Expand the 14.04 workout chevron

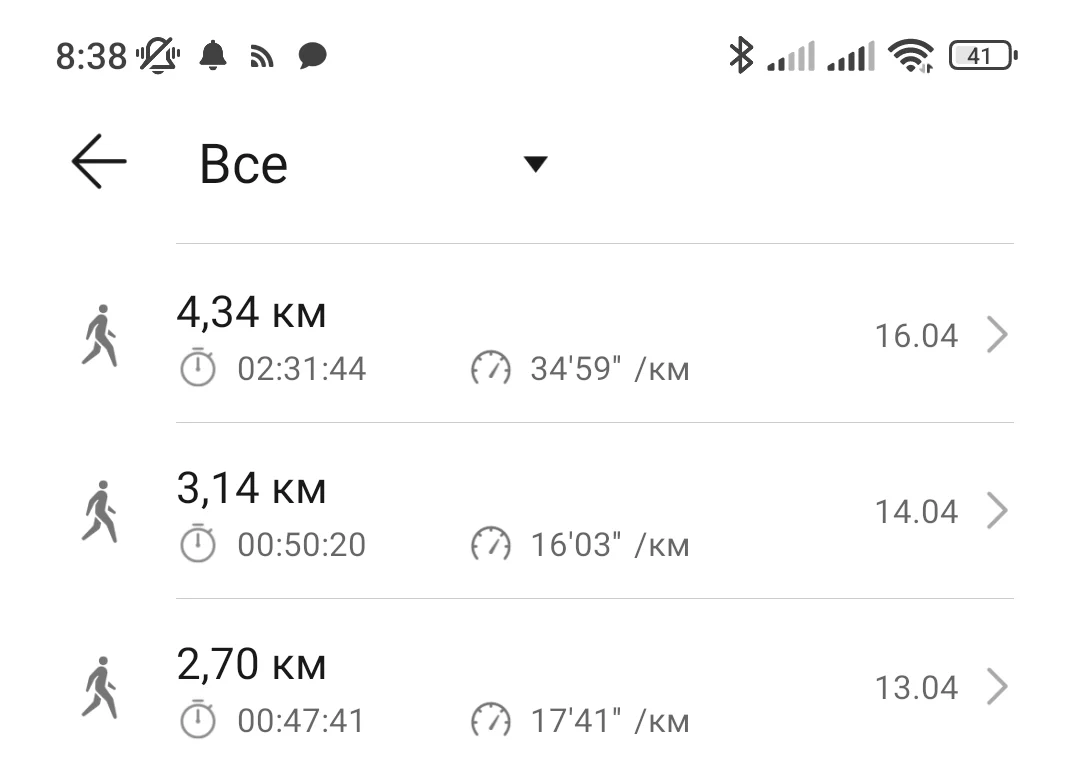pos(997,512)
